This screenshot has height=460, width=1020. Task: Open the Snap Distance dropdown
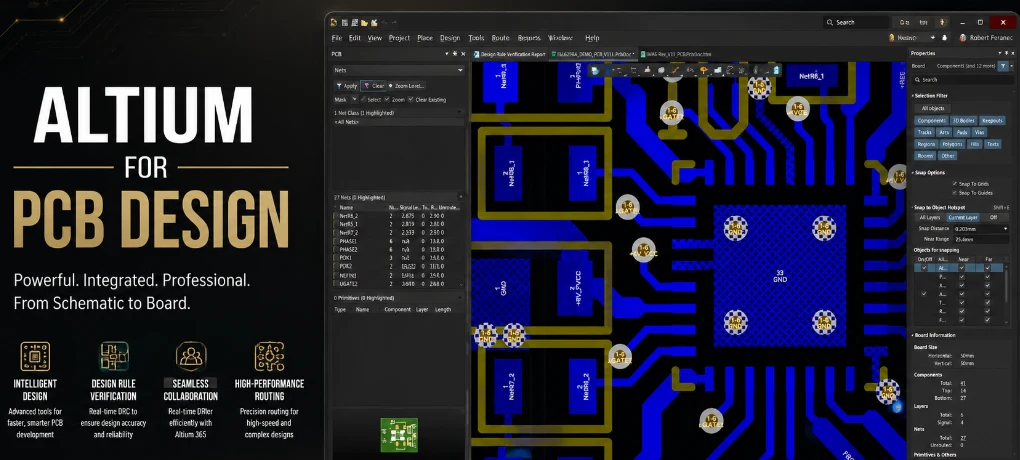[x=1005, y=228]
